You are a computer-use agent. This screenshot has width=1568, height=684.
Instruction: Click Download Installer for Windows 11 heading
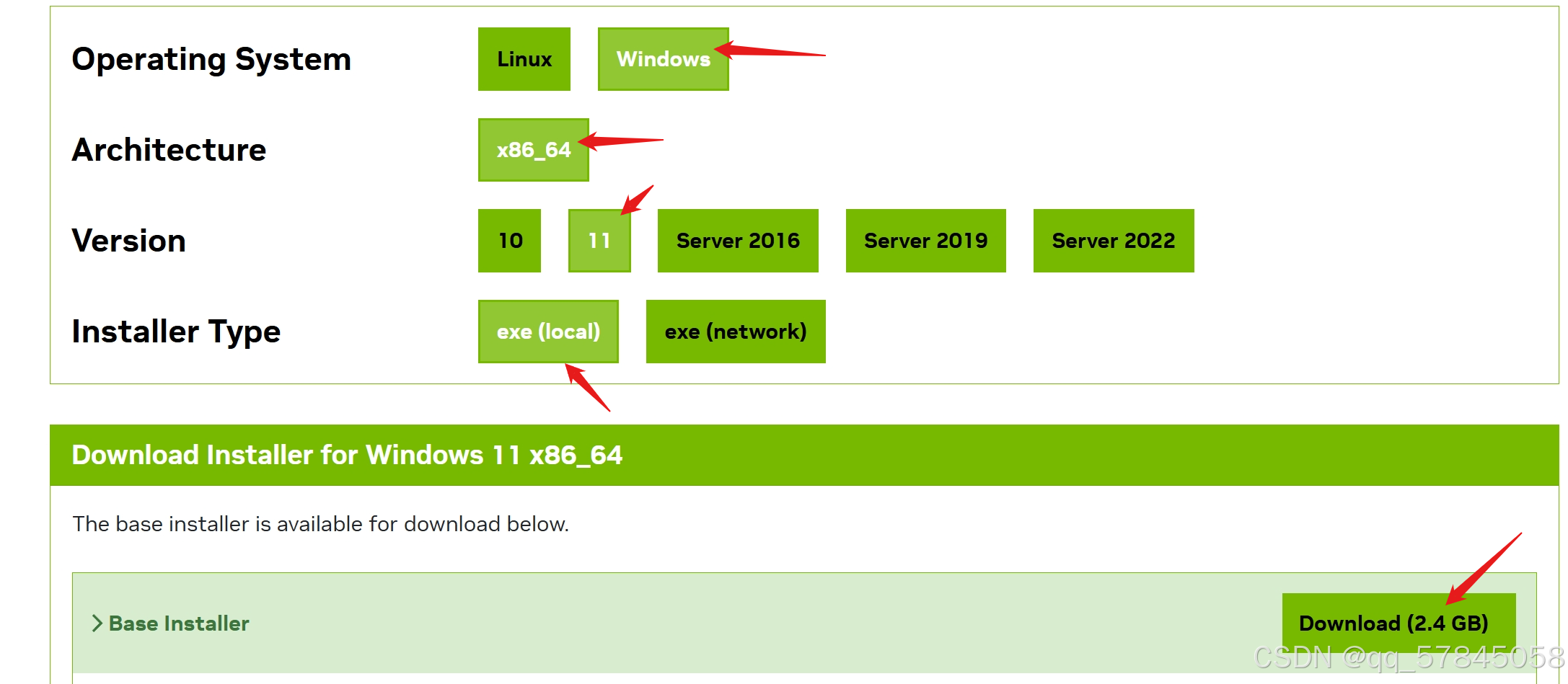tap(347, 455)
